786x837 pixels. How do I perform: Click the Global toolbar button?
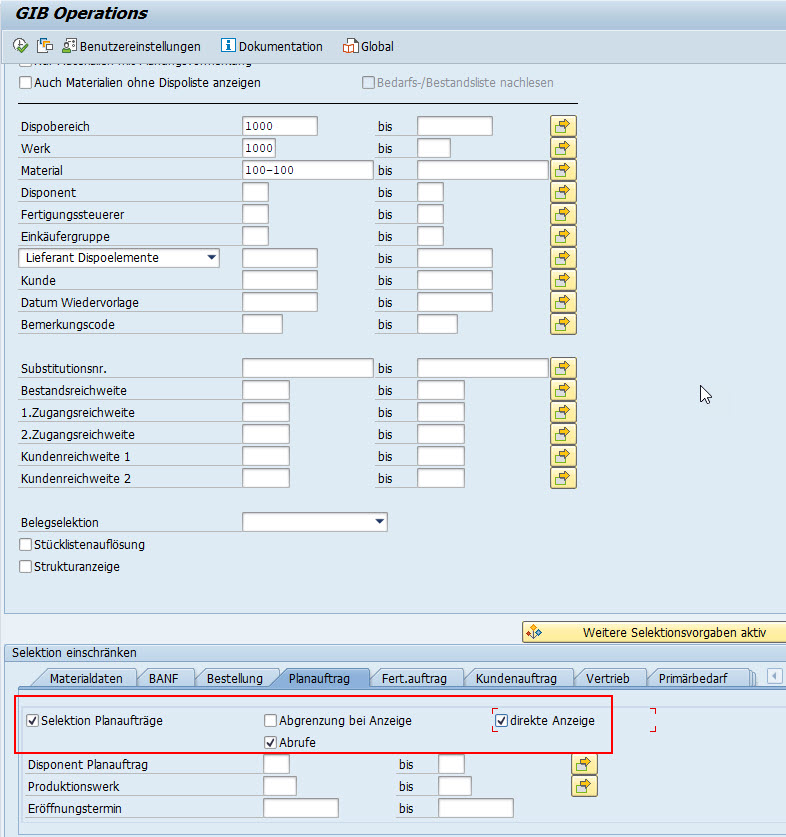[368, 46]
